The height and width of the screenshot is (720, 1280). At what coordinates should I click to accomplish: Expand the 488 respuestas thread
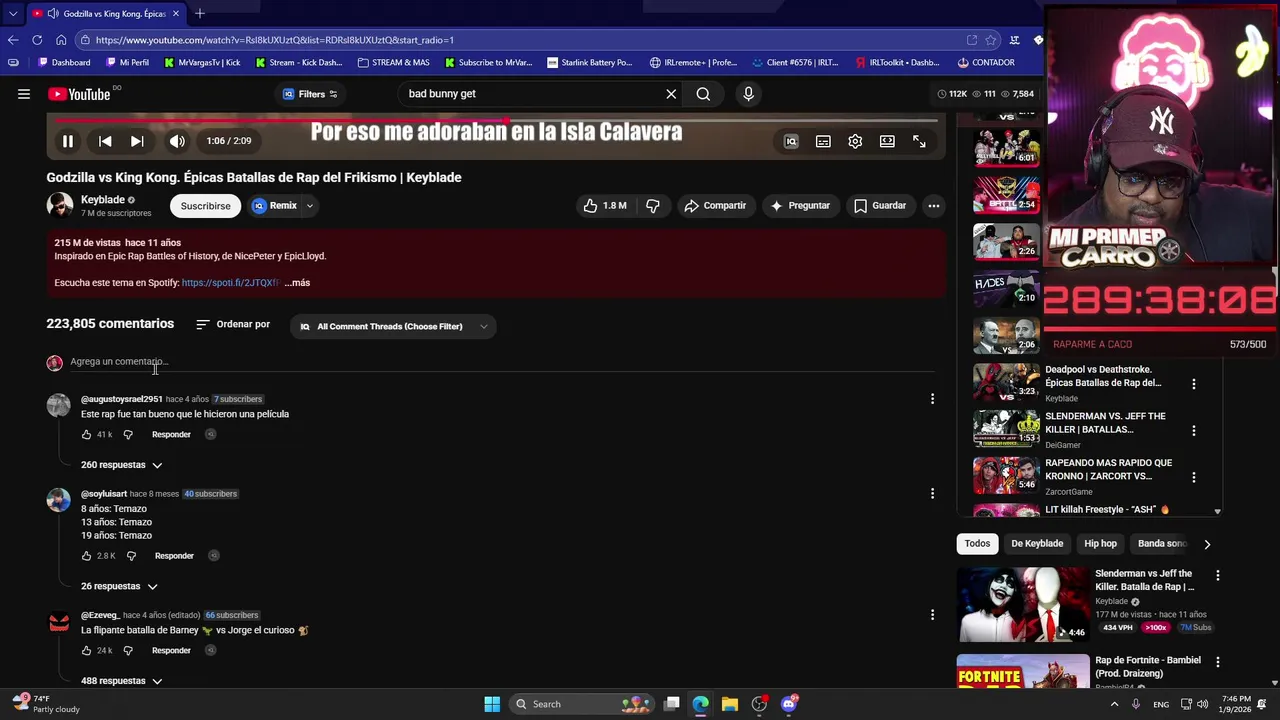click(121, 681)
